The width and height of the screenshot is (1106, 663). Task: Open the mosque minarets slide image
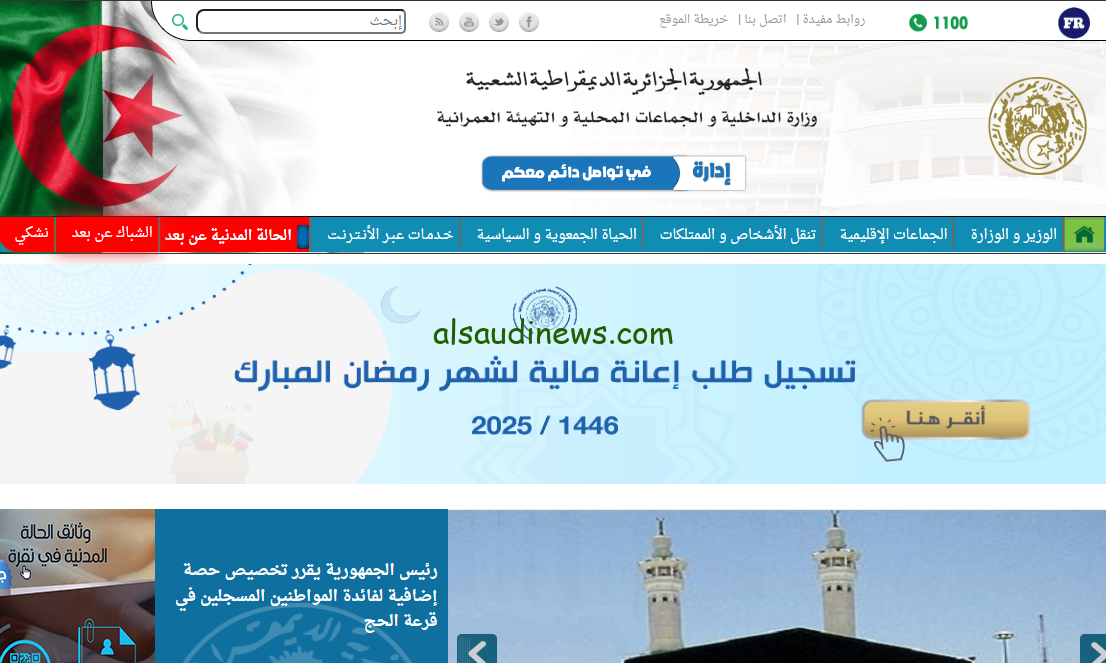pyautogui.click(x=777, y=586)
